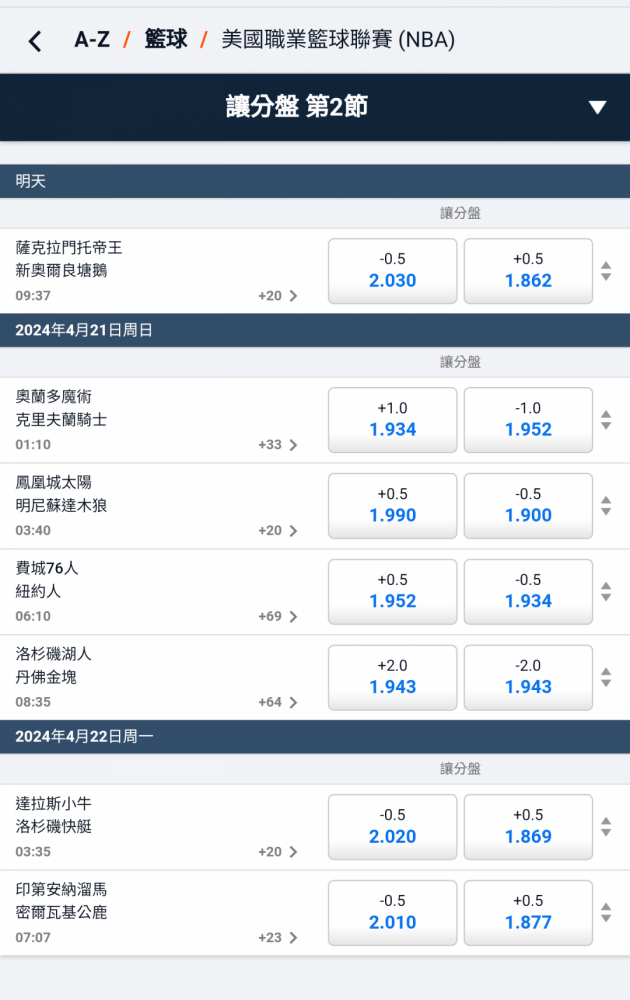Open +20 more markets for 鳳凰城太陽
Screen dimensions: 630x1000
pos(277,531)
